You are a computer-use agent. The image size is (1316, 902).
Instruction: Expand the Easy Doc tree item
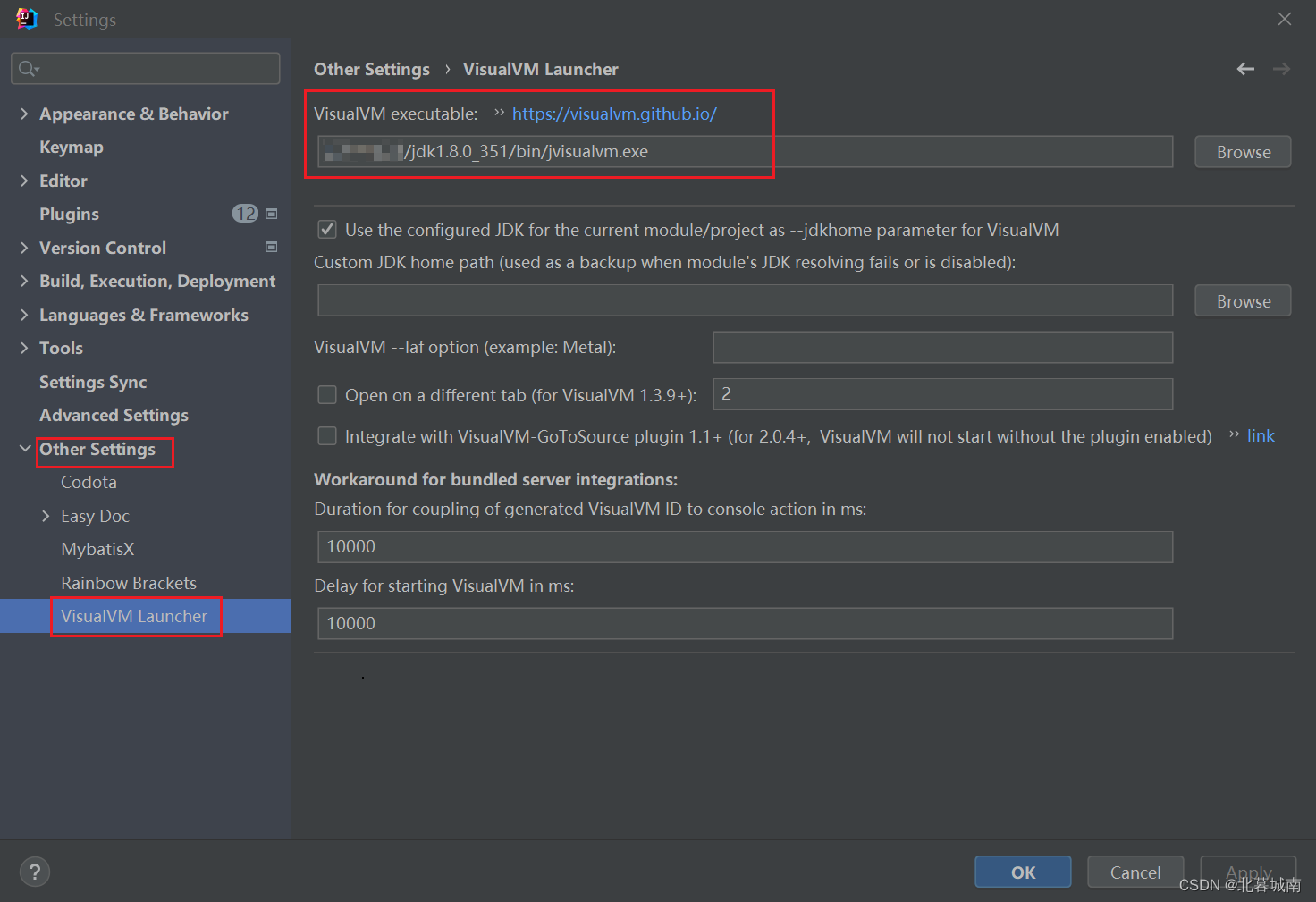46,516
